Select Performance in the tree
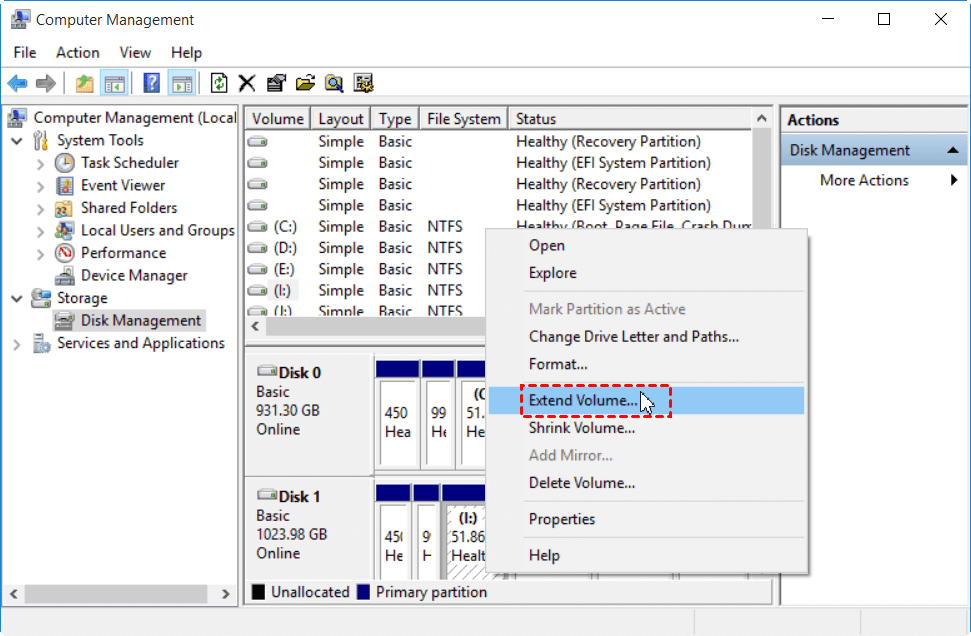Viewport: 971px width, 636px height. point(123,253)
